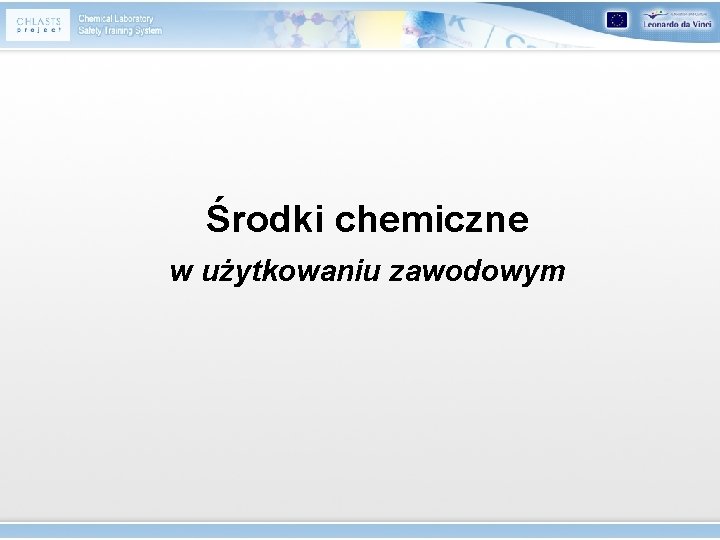The image size is (720, 540).
Task: Select the 'Chemical Laboratory' header text
Action: tap(116, 19)
